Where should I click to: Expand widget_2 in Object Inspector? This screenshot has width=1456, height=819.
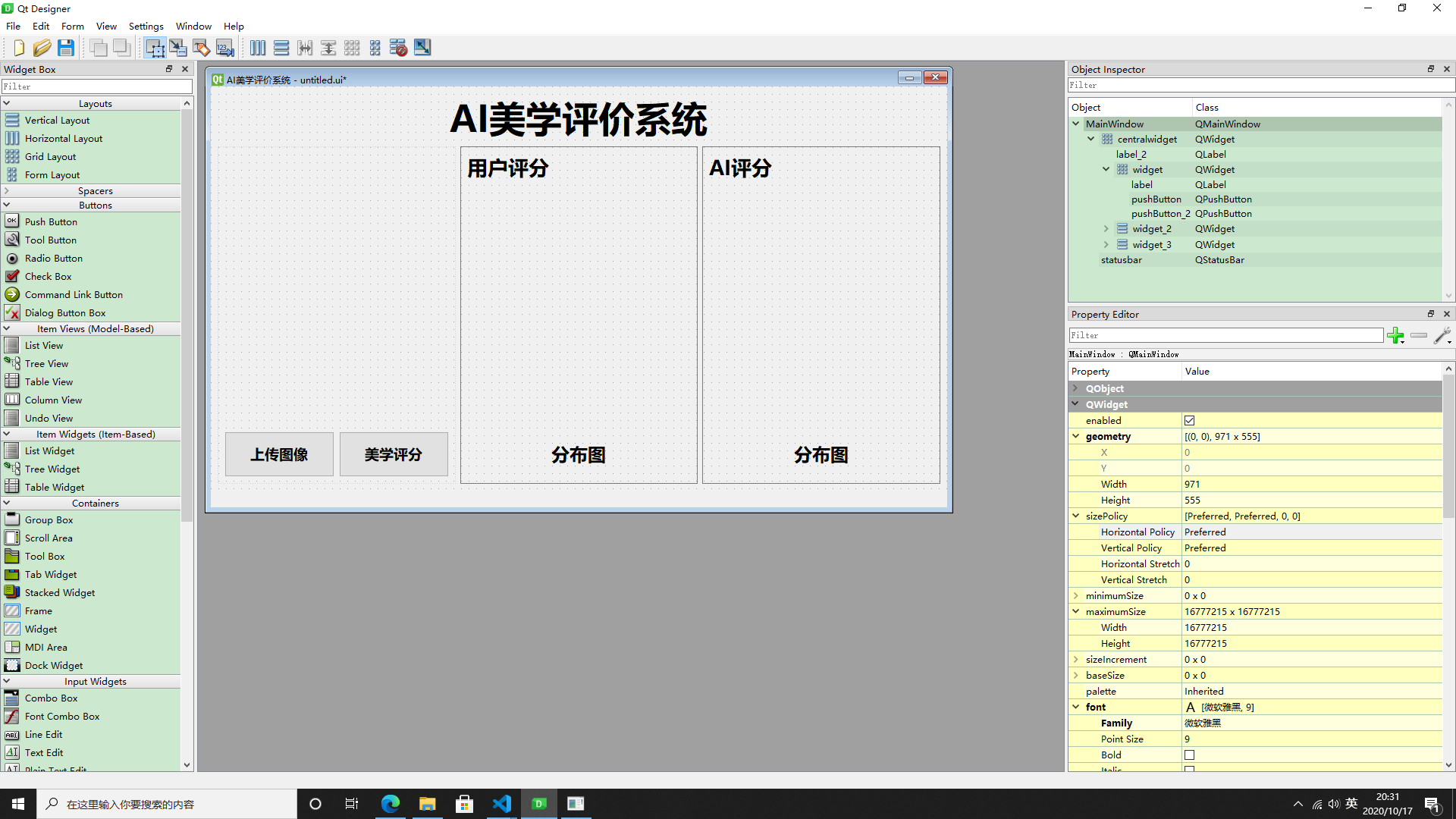click(1106, 228)
